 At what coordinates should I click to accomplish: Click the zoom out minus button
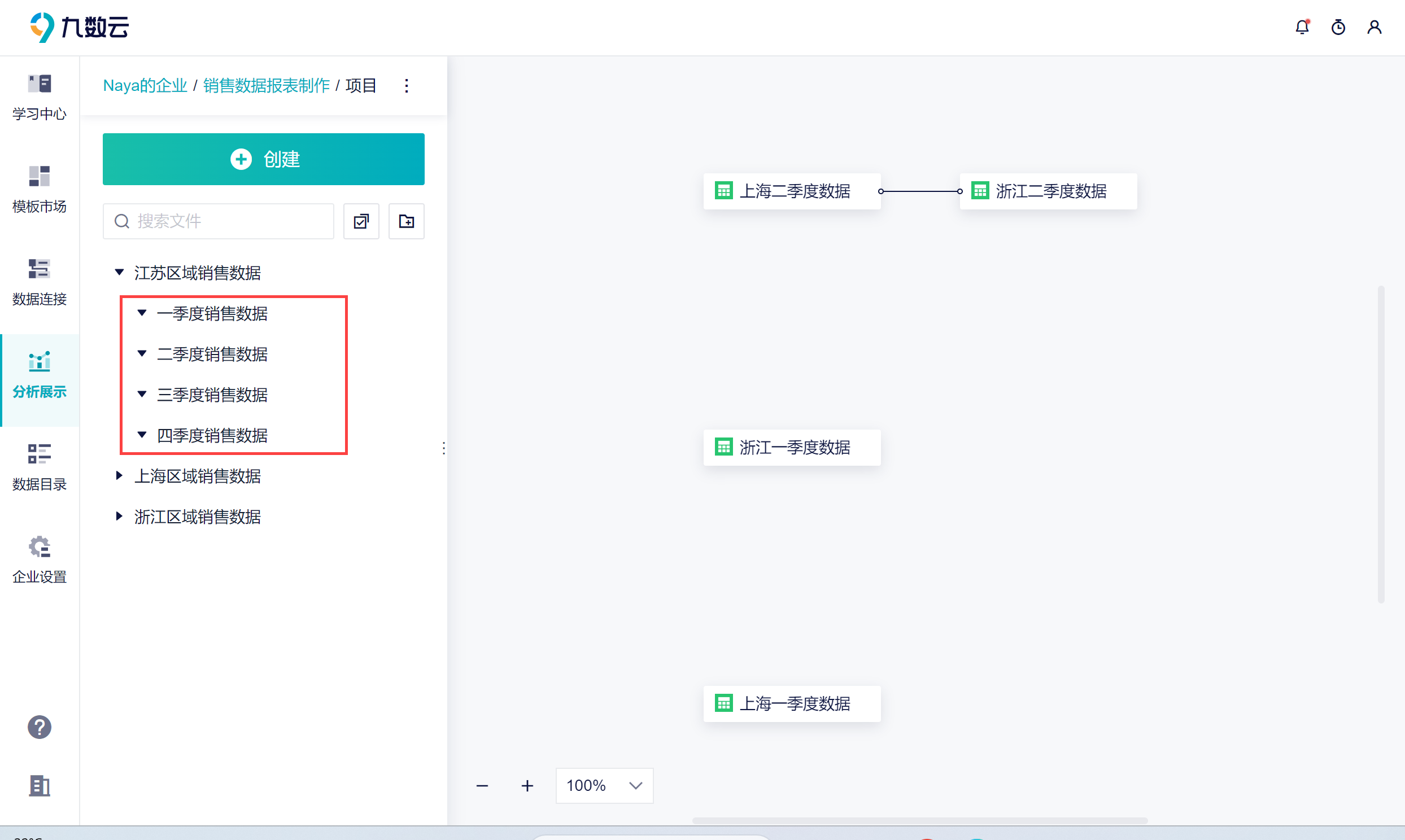click(x=482, y=786)
